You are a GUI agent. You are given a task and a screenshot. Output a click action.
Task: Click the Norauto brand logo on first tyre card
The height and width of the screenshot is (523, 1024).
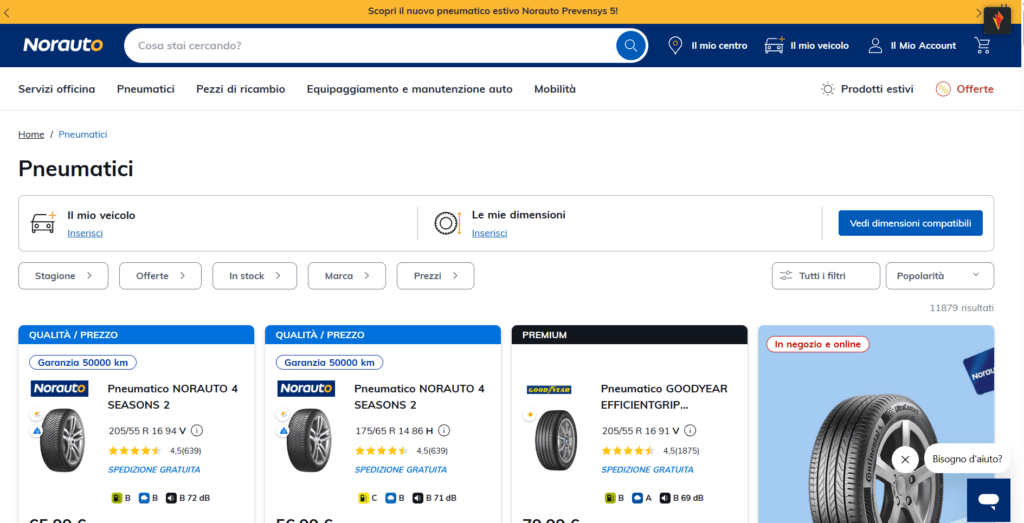[59, 388]
